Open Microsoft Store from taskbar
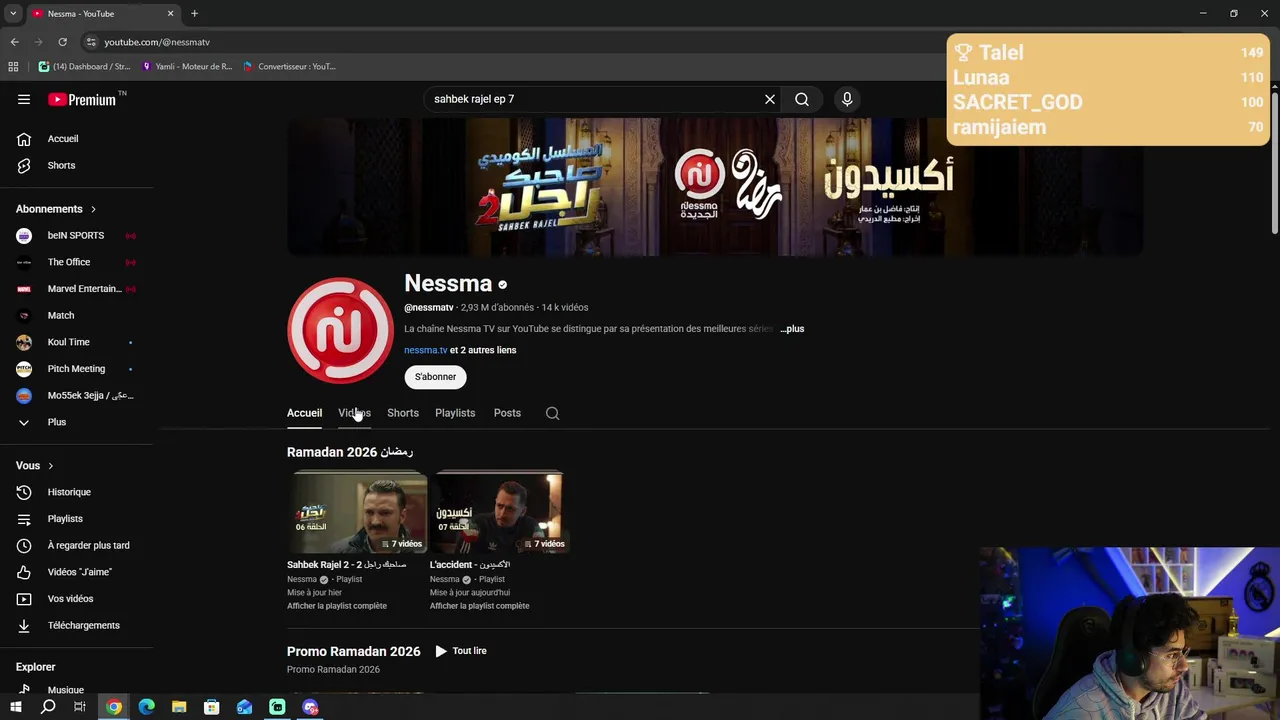1280x720 pixels. 212,707
